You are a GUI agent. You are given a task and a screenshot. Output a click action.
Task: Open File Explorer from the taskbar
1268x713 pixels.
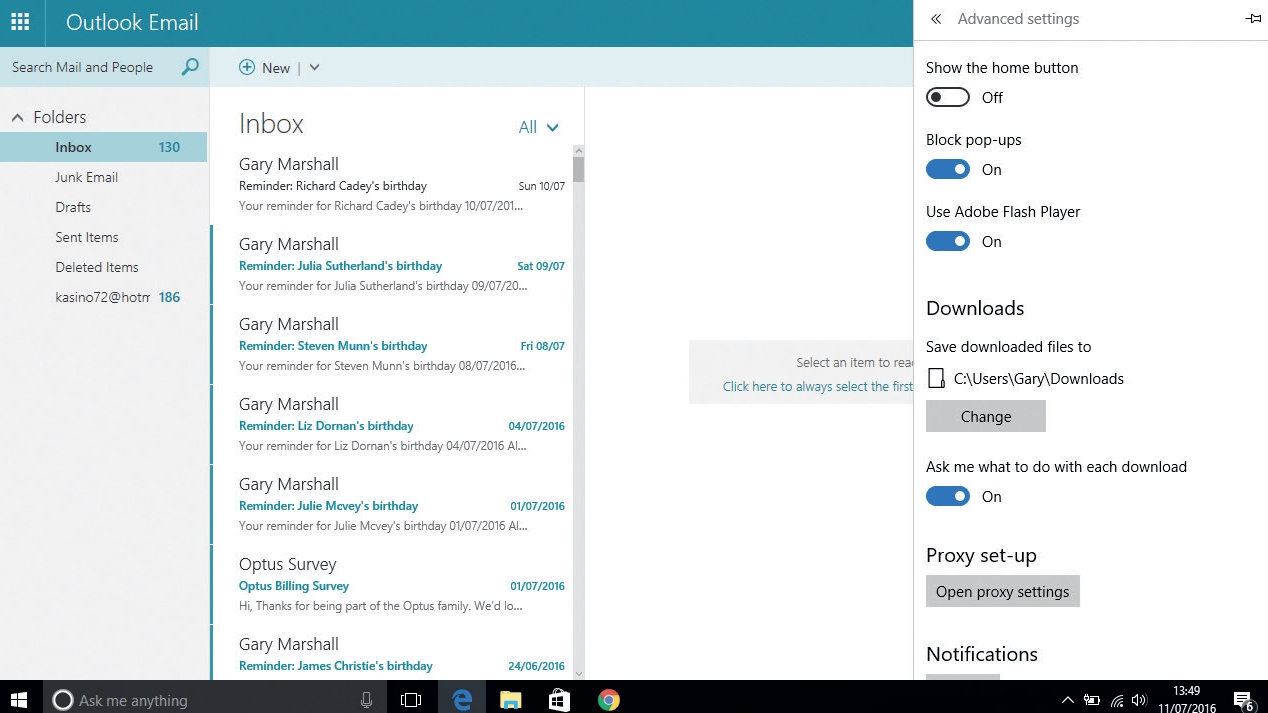pos(510,700)
